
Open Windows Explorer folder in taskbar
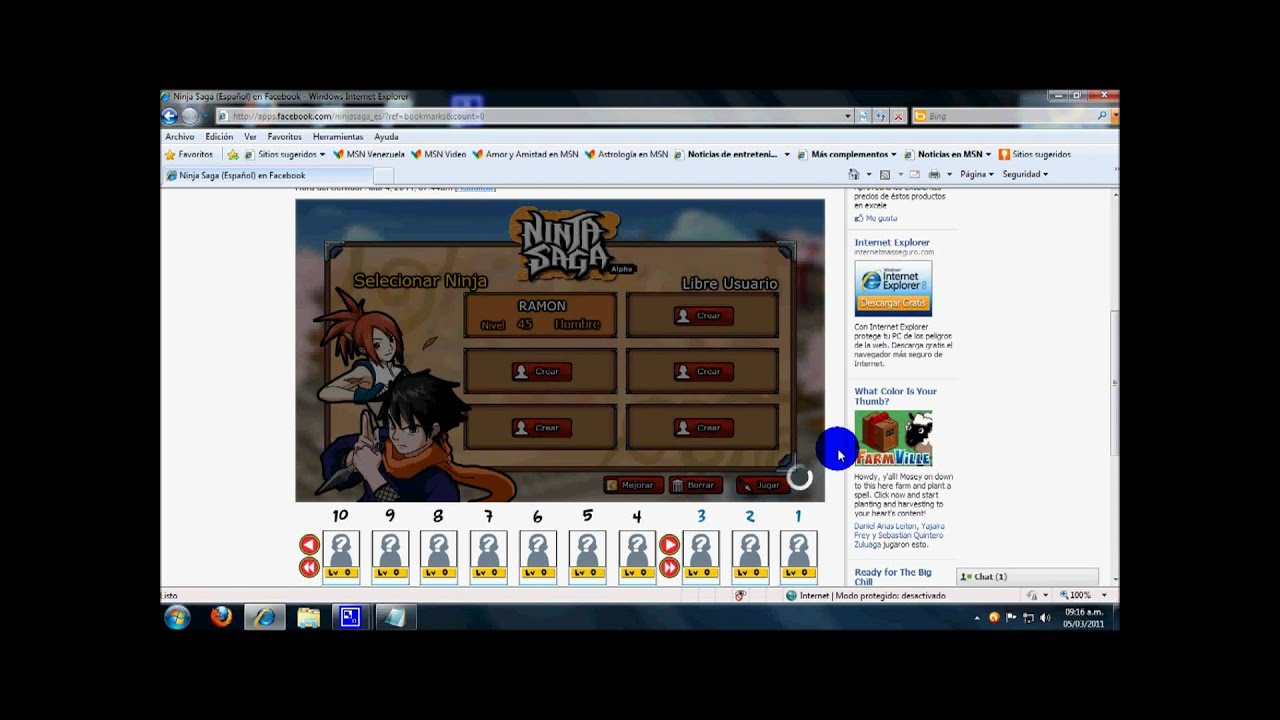308,617
